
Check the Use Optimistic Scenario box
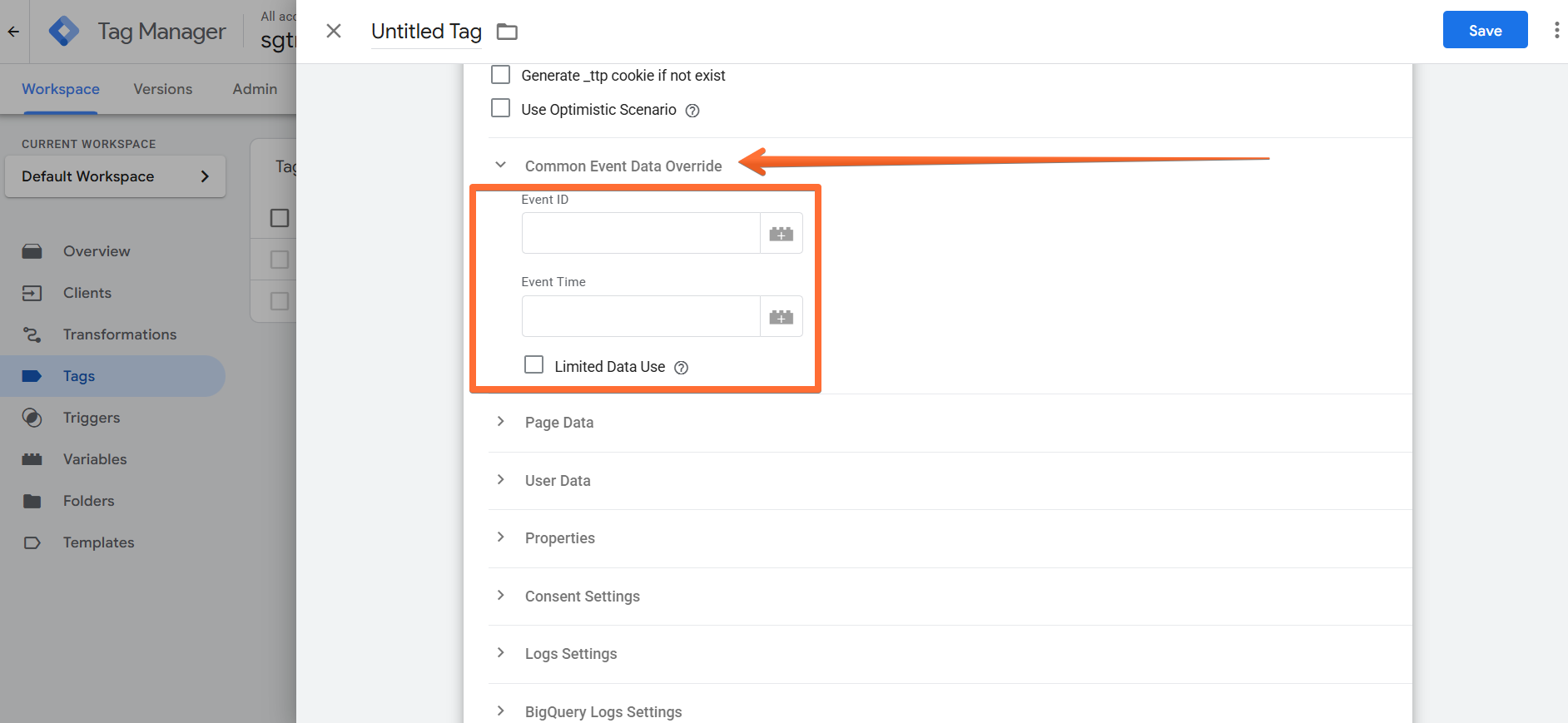click(500, 108)
